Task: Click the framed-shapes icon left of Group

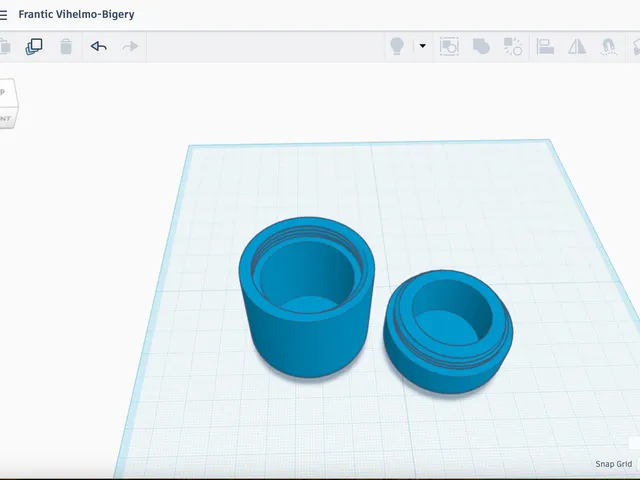Action: pos(449,46)
